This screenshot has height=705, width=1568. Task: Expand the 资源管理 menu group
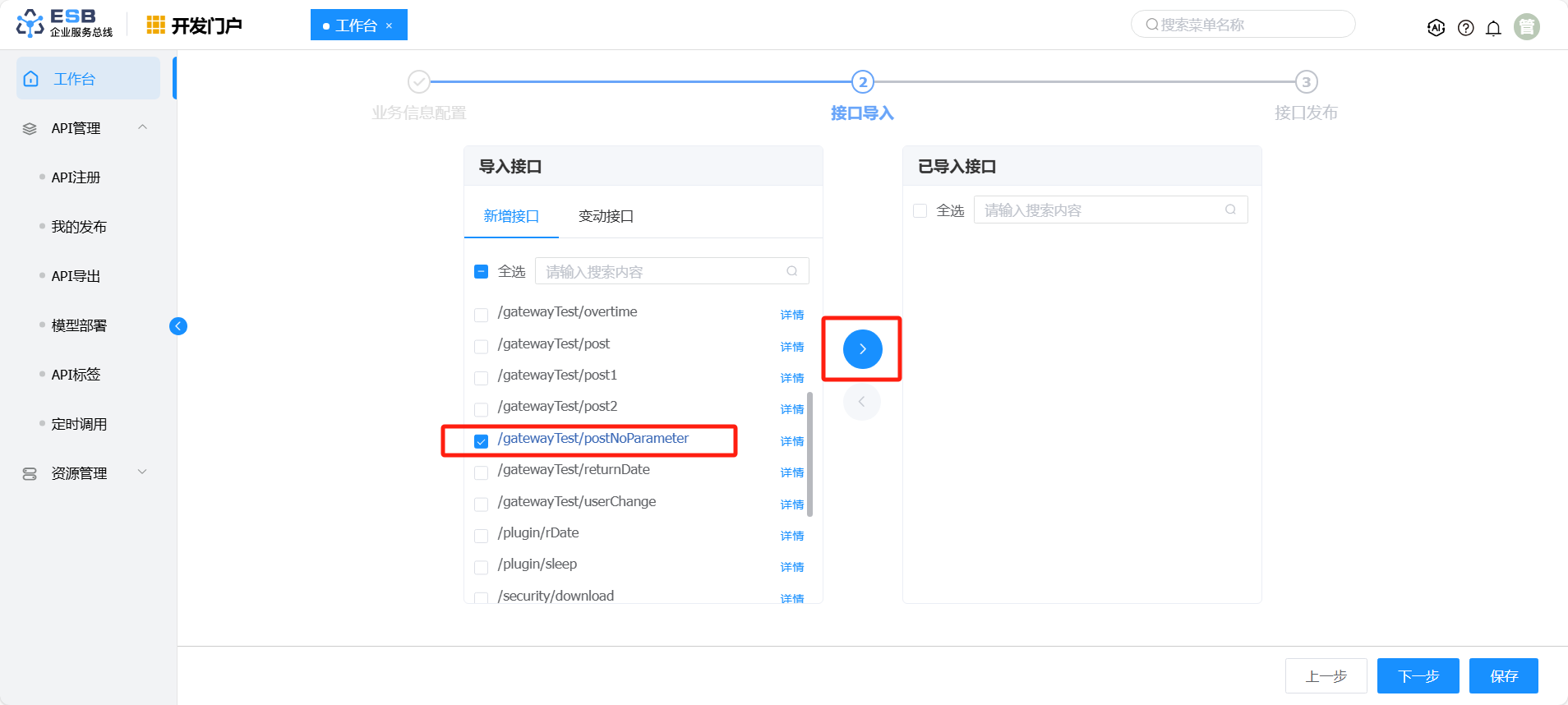point(143,472)
